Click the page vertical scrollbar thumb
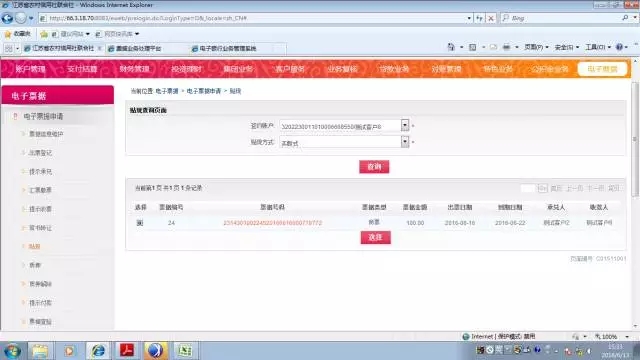This screenshot has height=360, width=640. [635, 139]
